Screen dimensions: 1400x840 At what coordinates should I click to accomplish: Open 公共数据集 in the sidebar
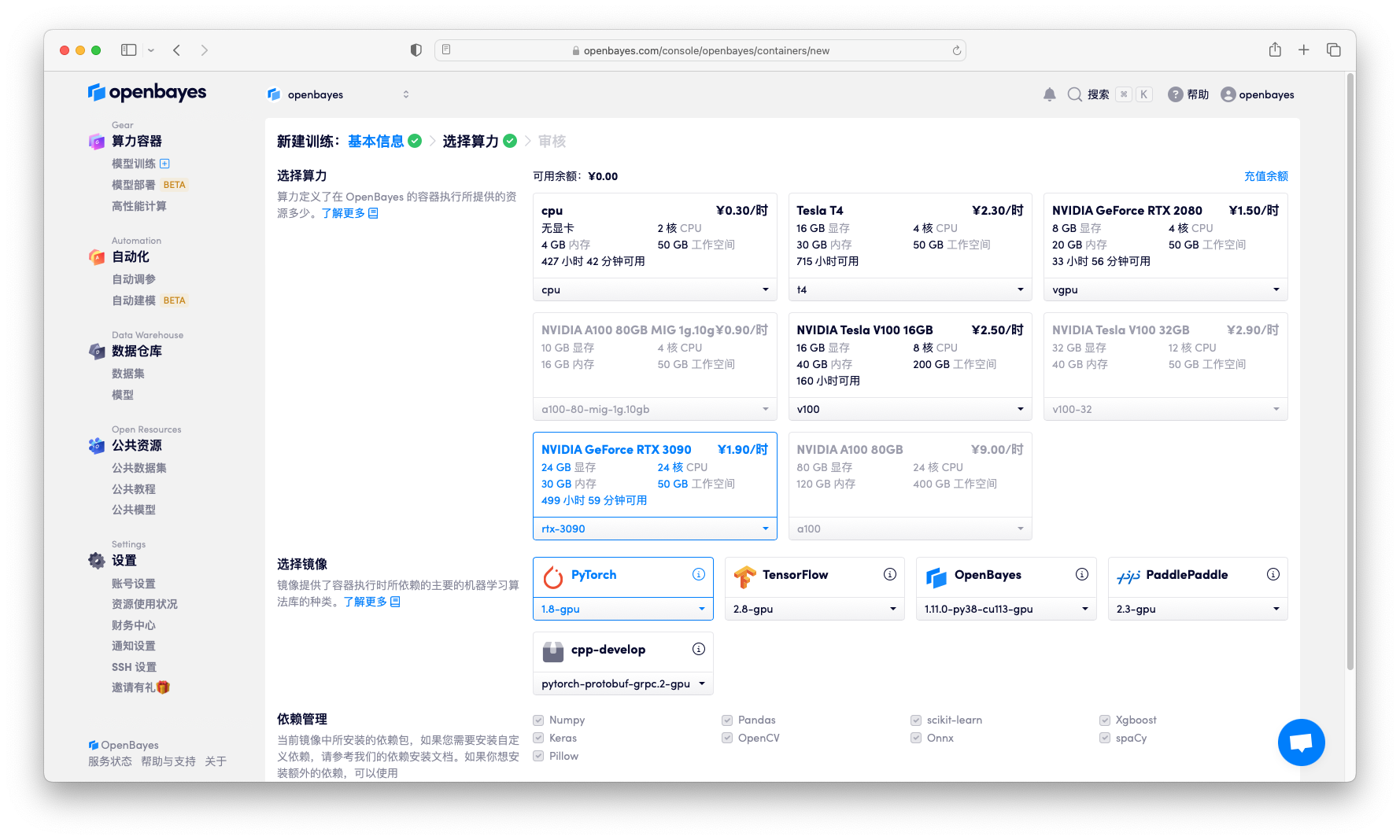click(x=139, y=468)
